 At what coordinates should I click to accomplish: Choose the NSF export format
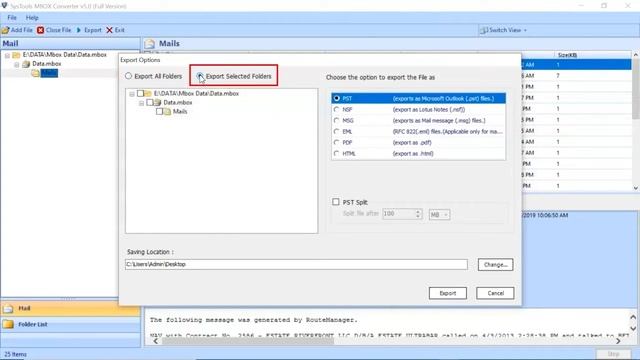(336, 109)
